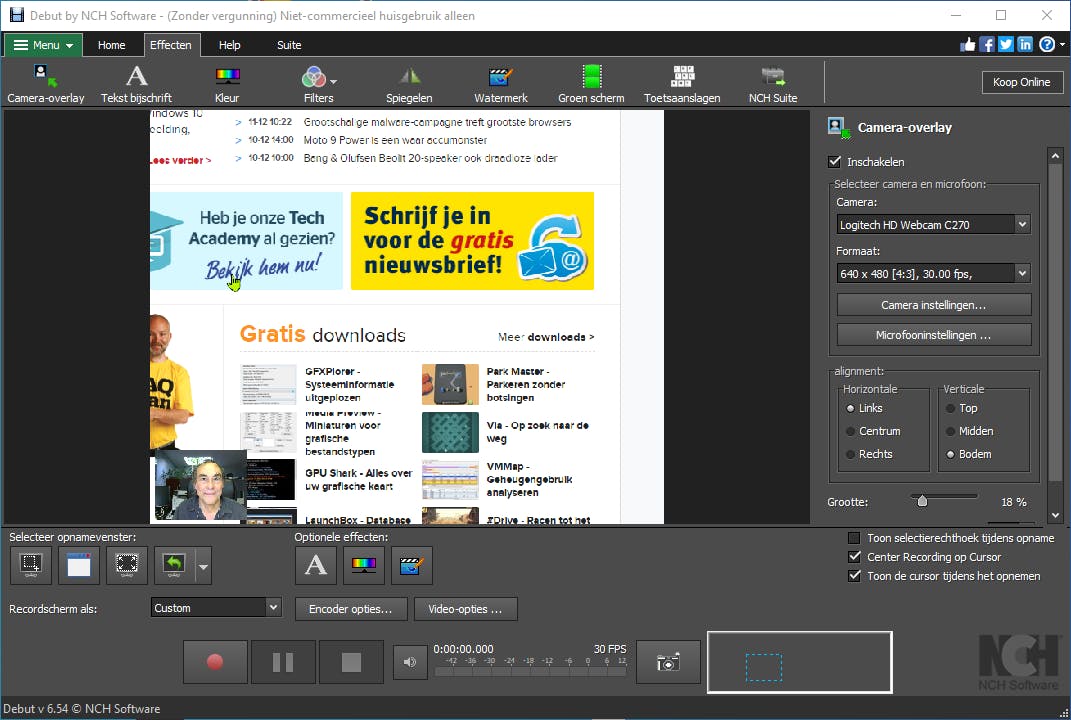Choose the Top vertical alignment option
The height and width of the screenshot is (720, 1071).
point(950,408)
